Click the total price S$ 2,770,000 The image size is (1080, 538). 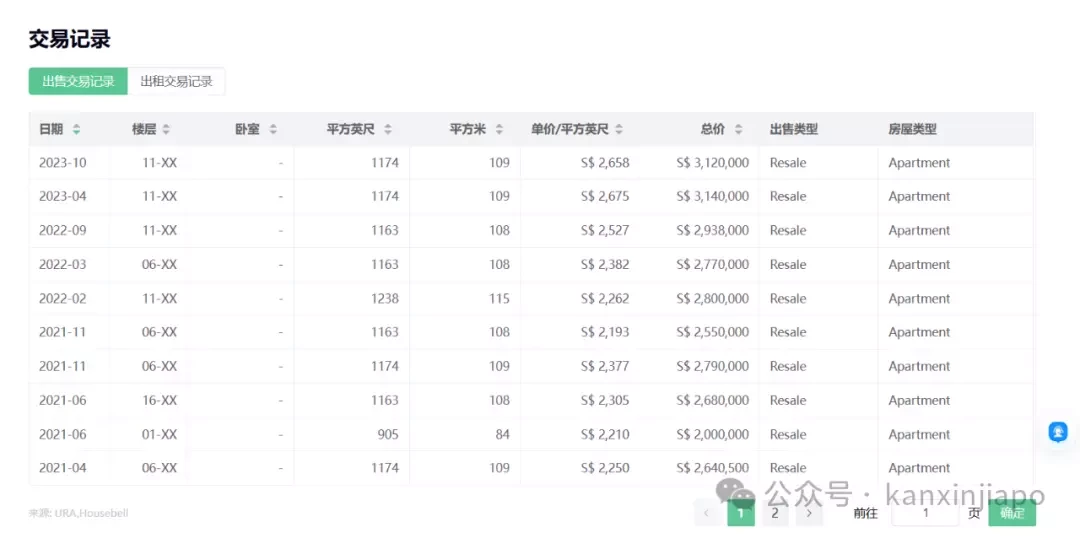click(712, 265)
